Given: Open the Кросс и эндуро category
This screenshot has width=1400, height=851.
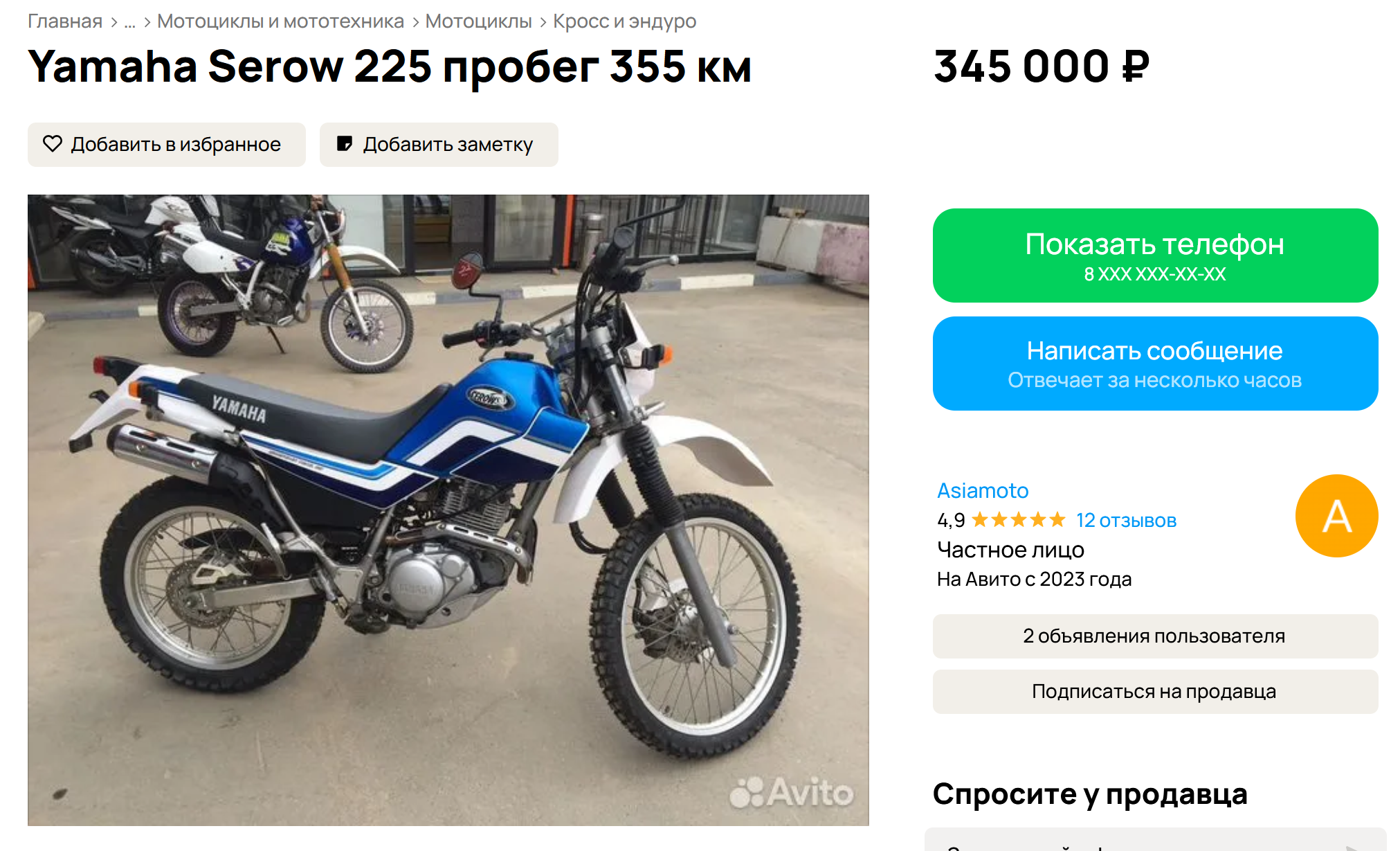Looking at the screenshot, I should [624, 21].
